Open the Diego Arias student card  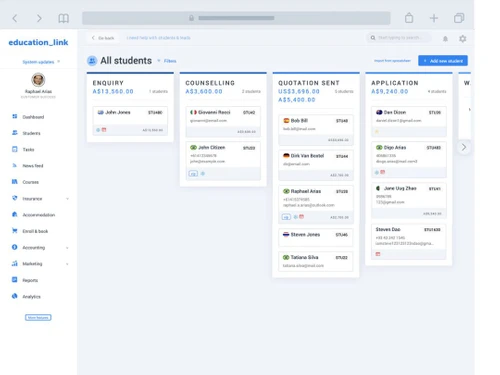[x=409, y=160]
